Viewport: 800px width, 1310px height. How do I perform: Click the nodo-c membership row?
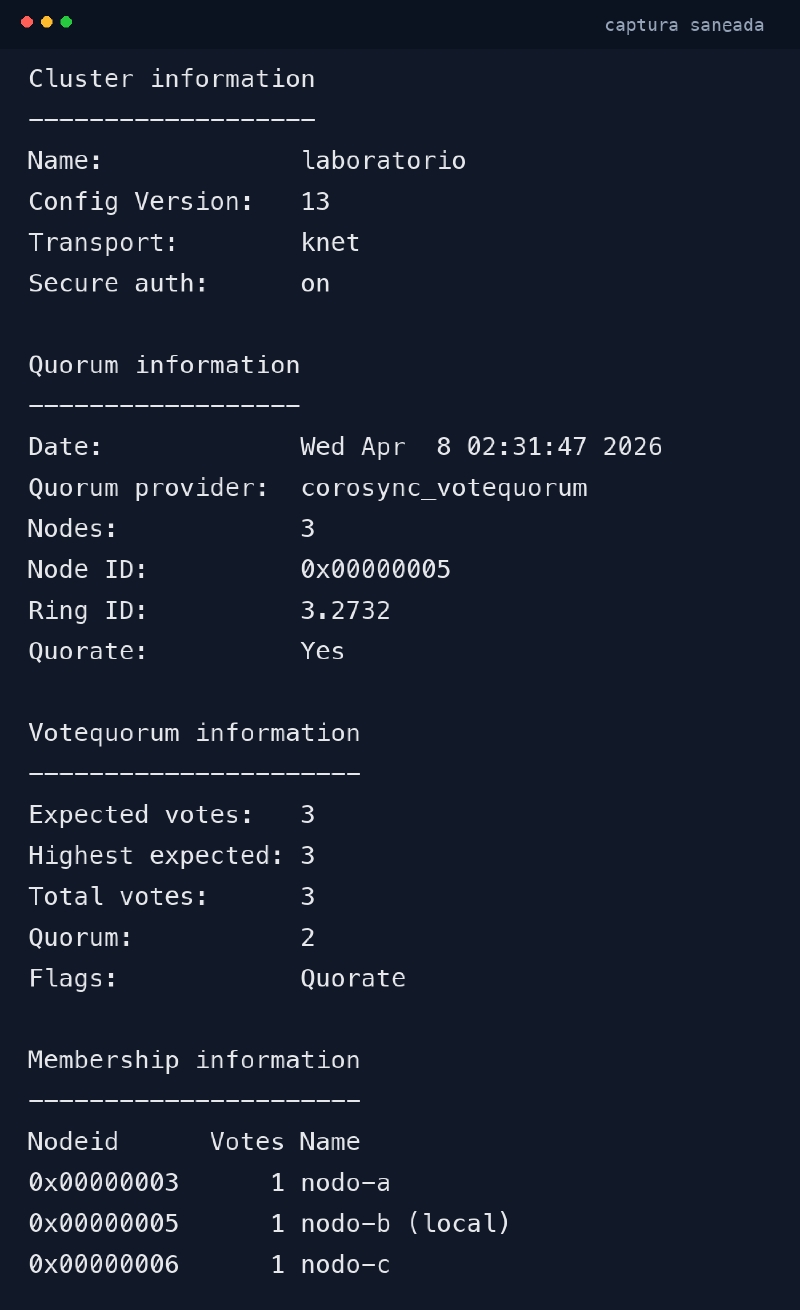tap(345, 1264)
